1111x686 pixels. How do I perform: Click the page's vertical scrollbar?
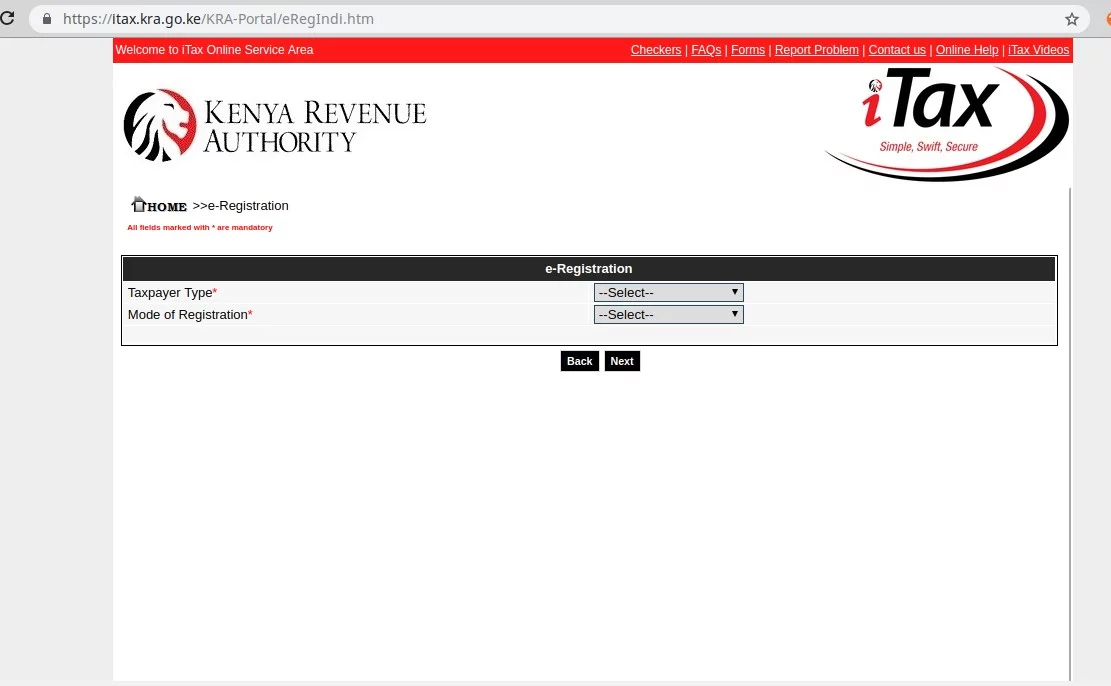1070,430
